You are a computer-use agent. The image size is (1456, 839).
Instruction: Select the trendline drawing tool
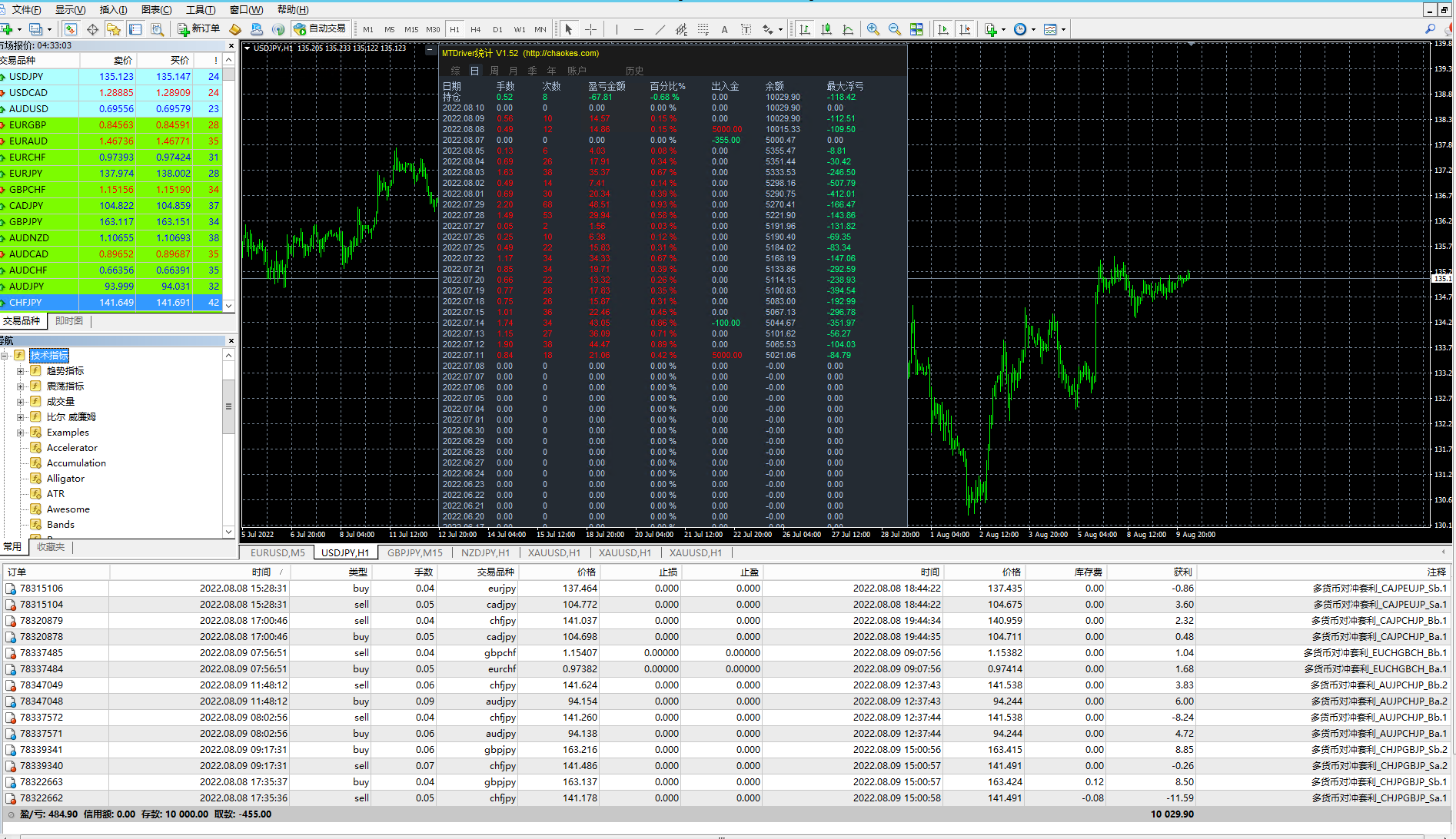pyautogui.click(x=660, y=29)
